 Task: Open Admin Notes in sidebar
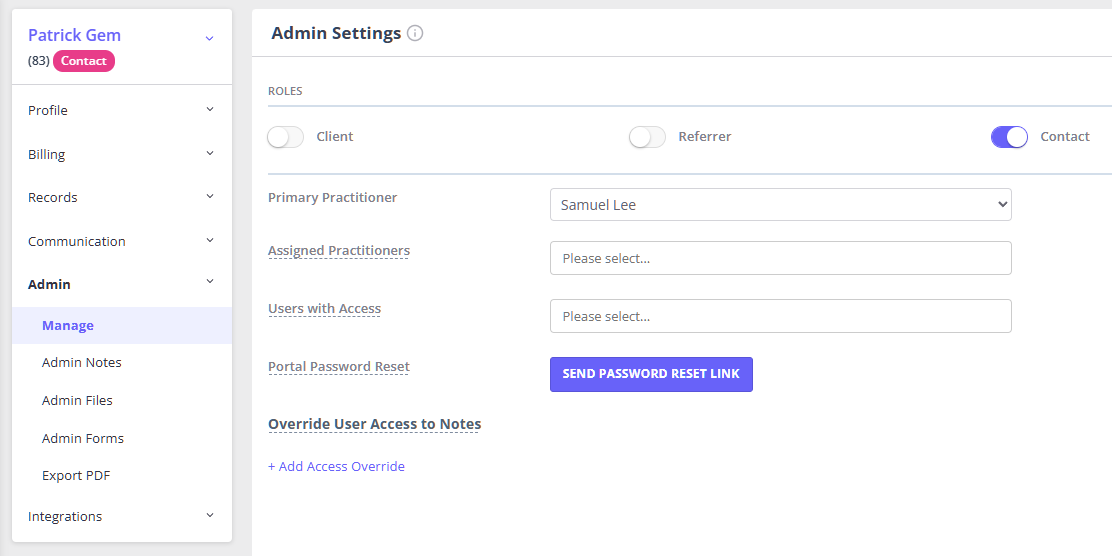(x=82, y=362)
